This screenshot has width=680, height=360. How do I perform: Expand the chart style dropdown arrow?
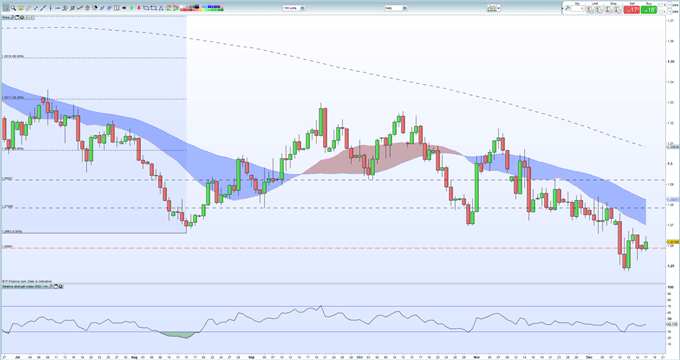499,8
